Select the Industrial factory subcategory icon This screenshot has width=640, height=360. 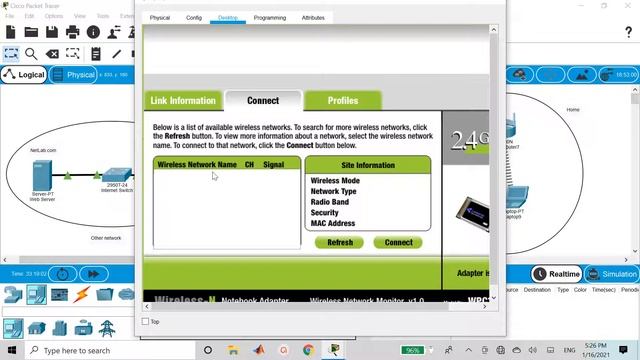coord(83,329)
